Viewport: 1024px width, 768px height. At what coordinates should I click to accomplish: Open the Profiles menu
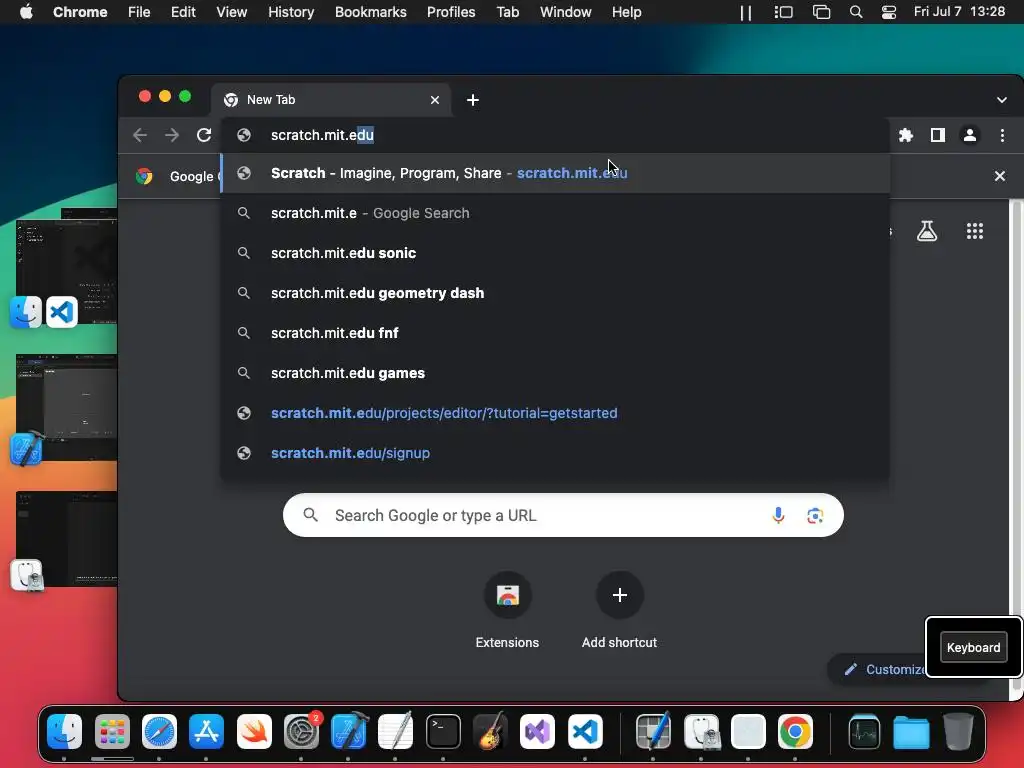click(451, 12)
